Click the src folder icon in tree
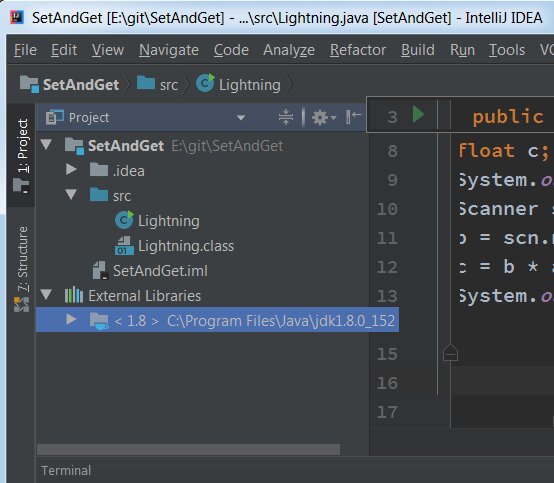The width and height of the screenshot is (554, 483). pos(99,194)
